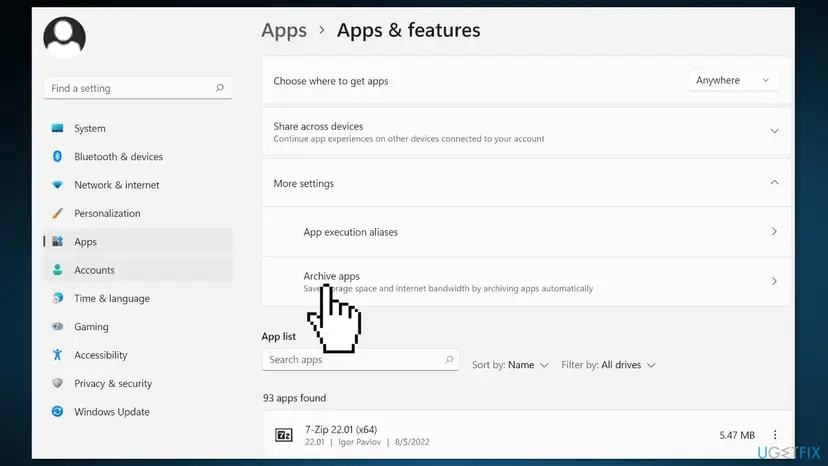828x466 pixels.
Task: Click the Apps icon in sidebar
Action: tap(58, 241)
